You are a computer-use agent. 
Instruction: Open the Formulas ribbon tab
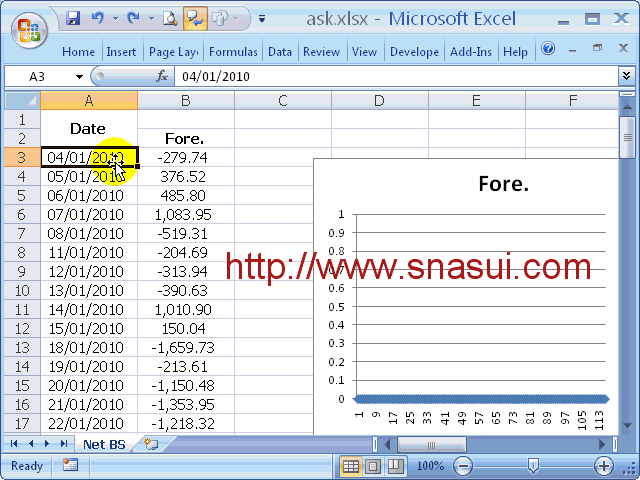[x=233, y=52]
